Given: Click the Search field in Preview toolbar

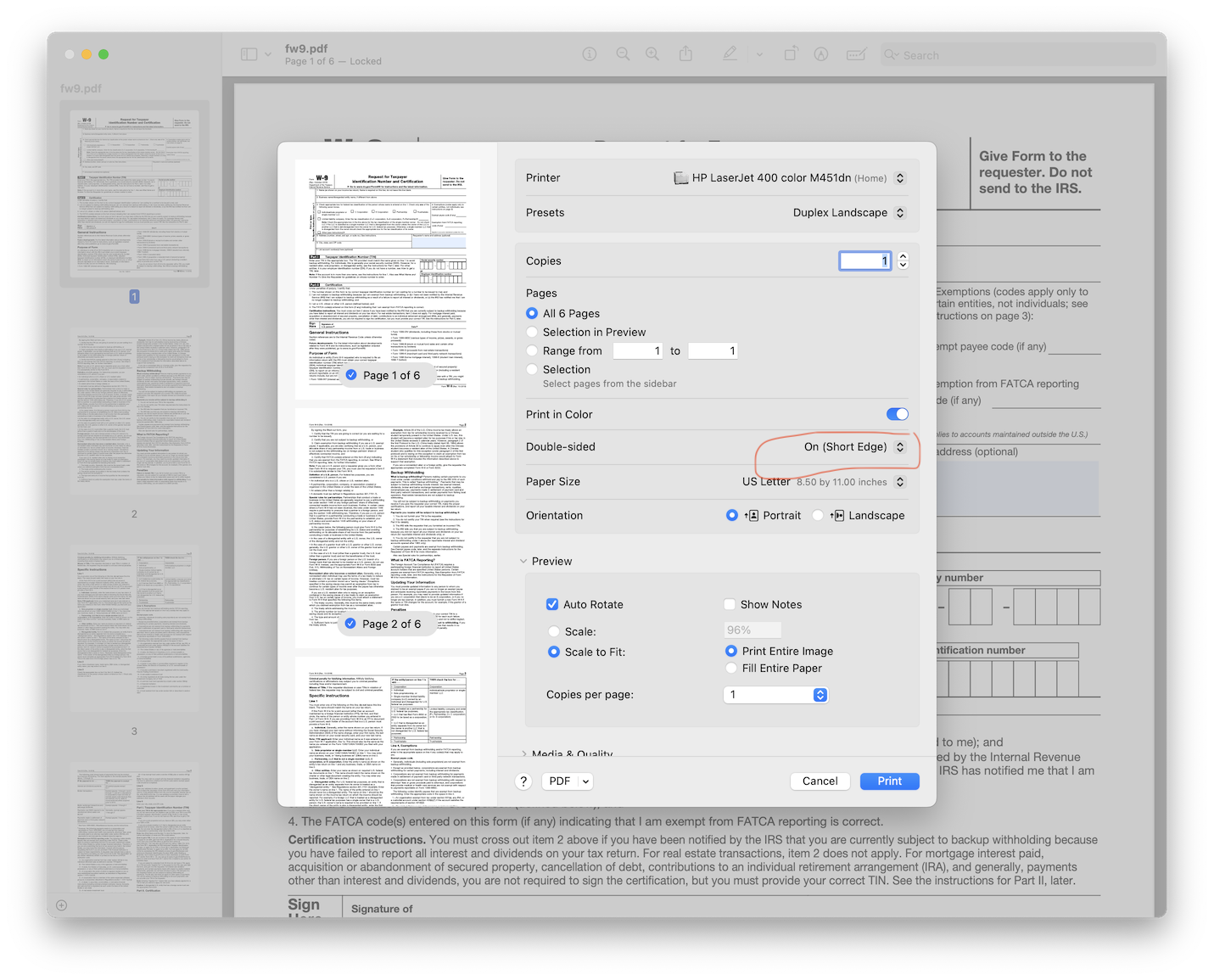Looking at the screenshot, I should [1018, 55].
